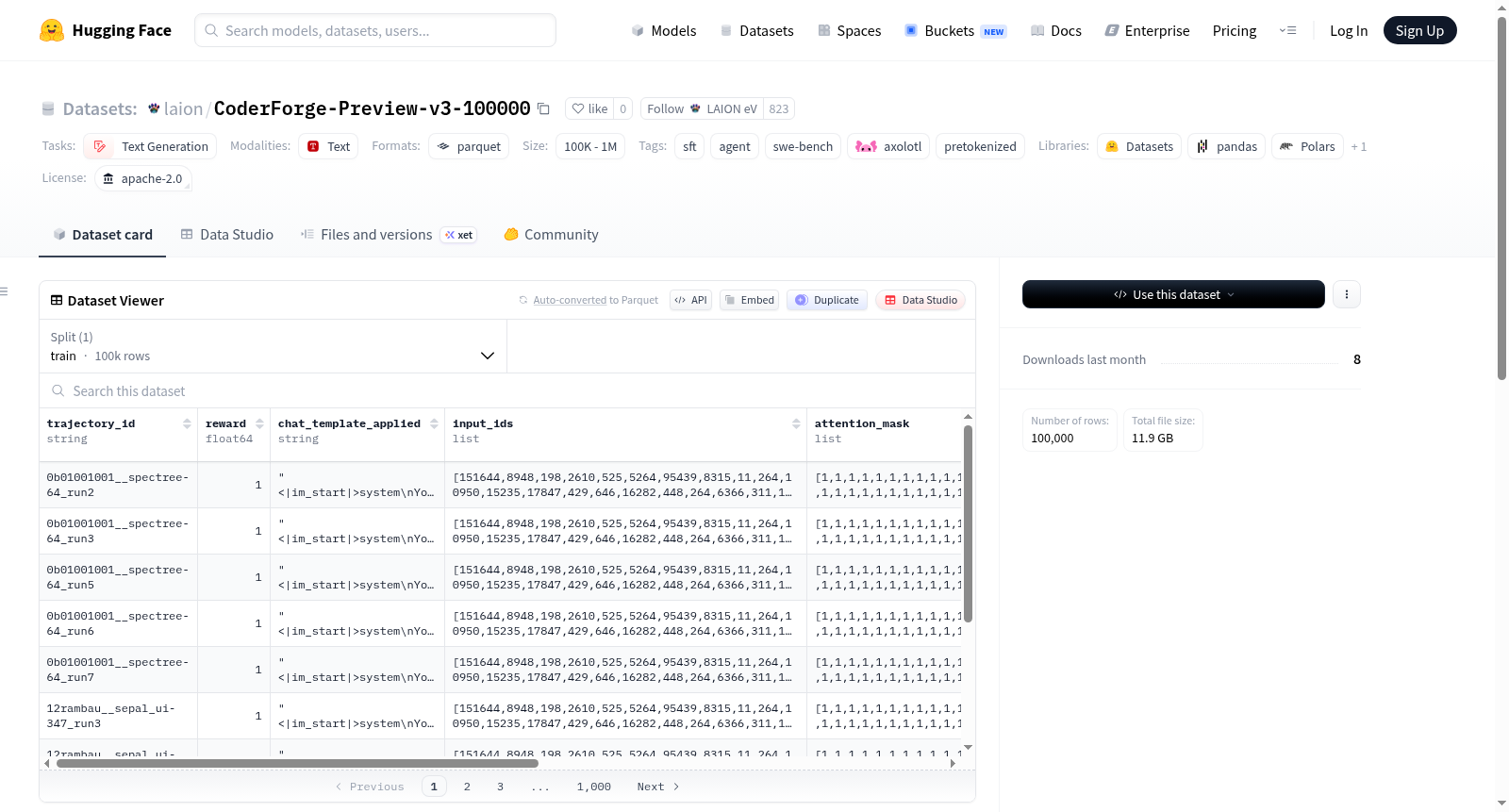The image size is (1509, 812).
Task: Expand the +1 more libraries list
Action: coord(1358,146)
